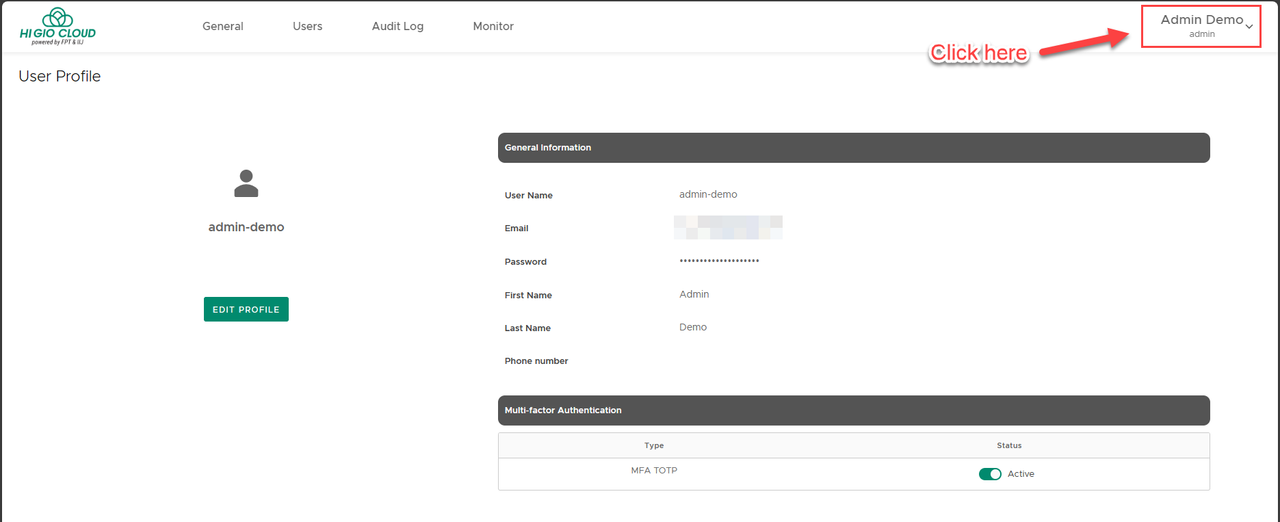1280x522 pixels.
Task: Click the HI GIO CLOUD logo
Action: (58, 26)
